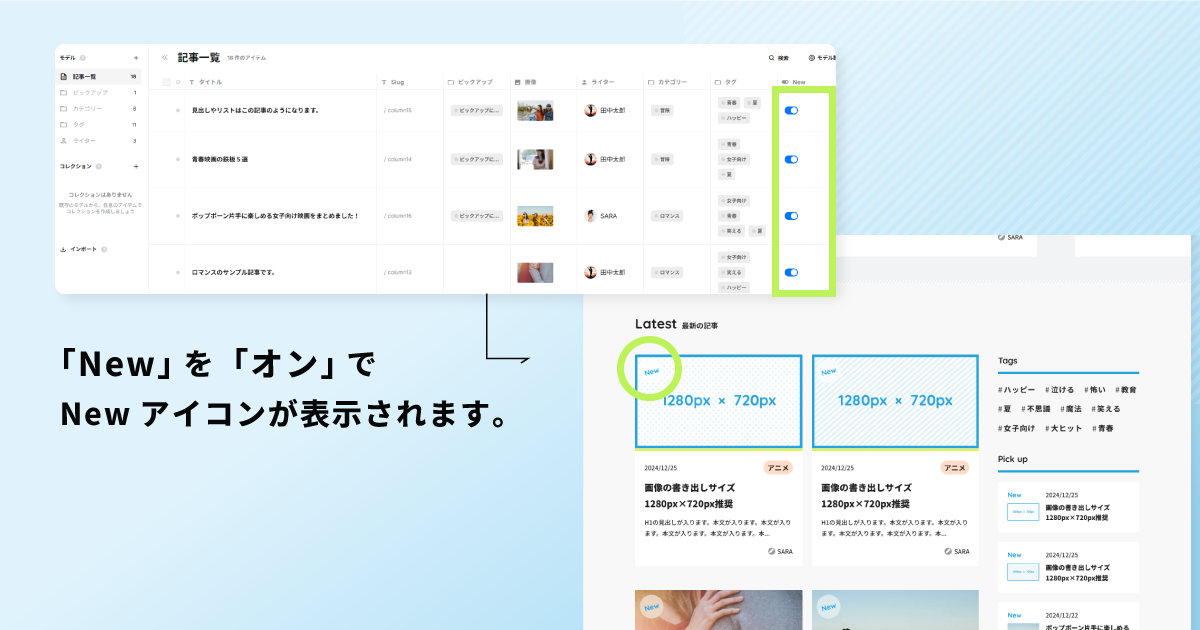
Task: Click status dot of 青春映画の鉄板５選 row
Action: (178, 159)
